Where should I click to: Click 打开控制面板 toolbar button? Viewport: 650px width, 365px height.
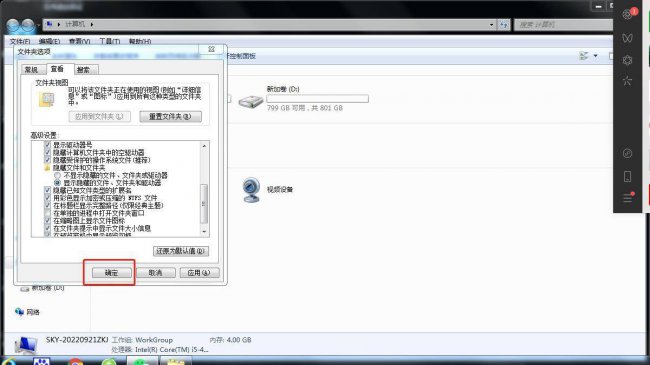[x=240, y=56]
